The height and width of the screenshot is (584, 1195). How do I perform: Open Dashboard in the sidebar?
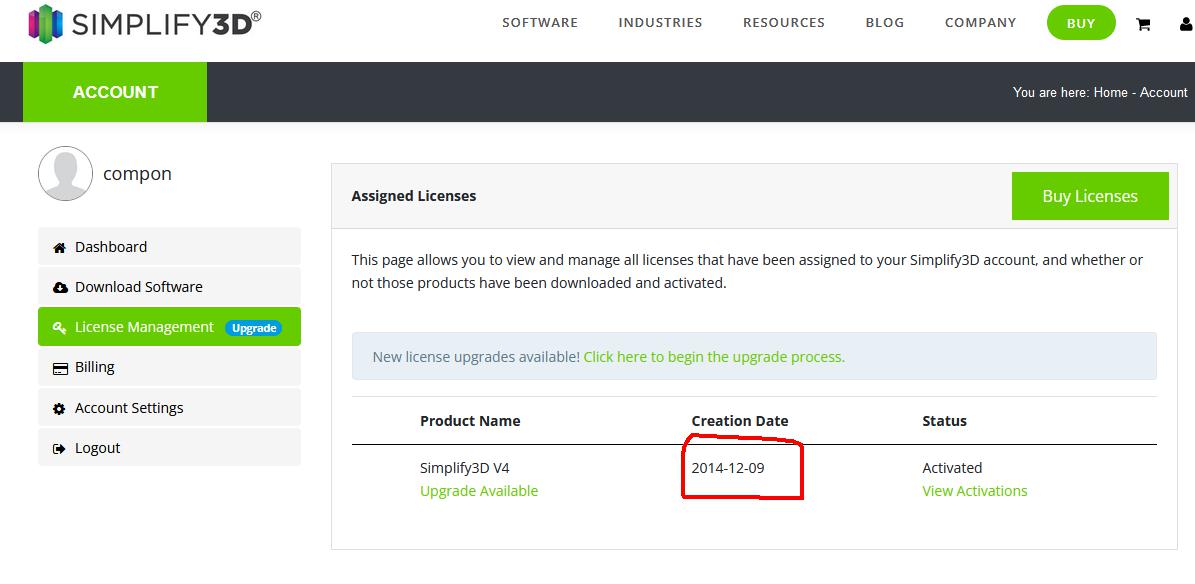pyautogui.click(x=169, y=247)
